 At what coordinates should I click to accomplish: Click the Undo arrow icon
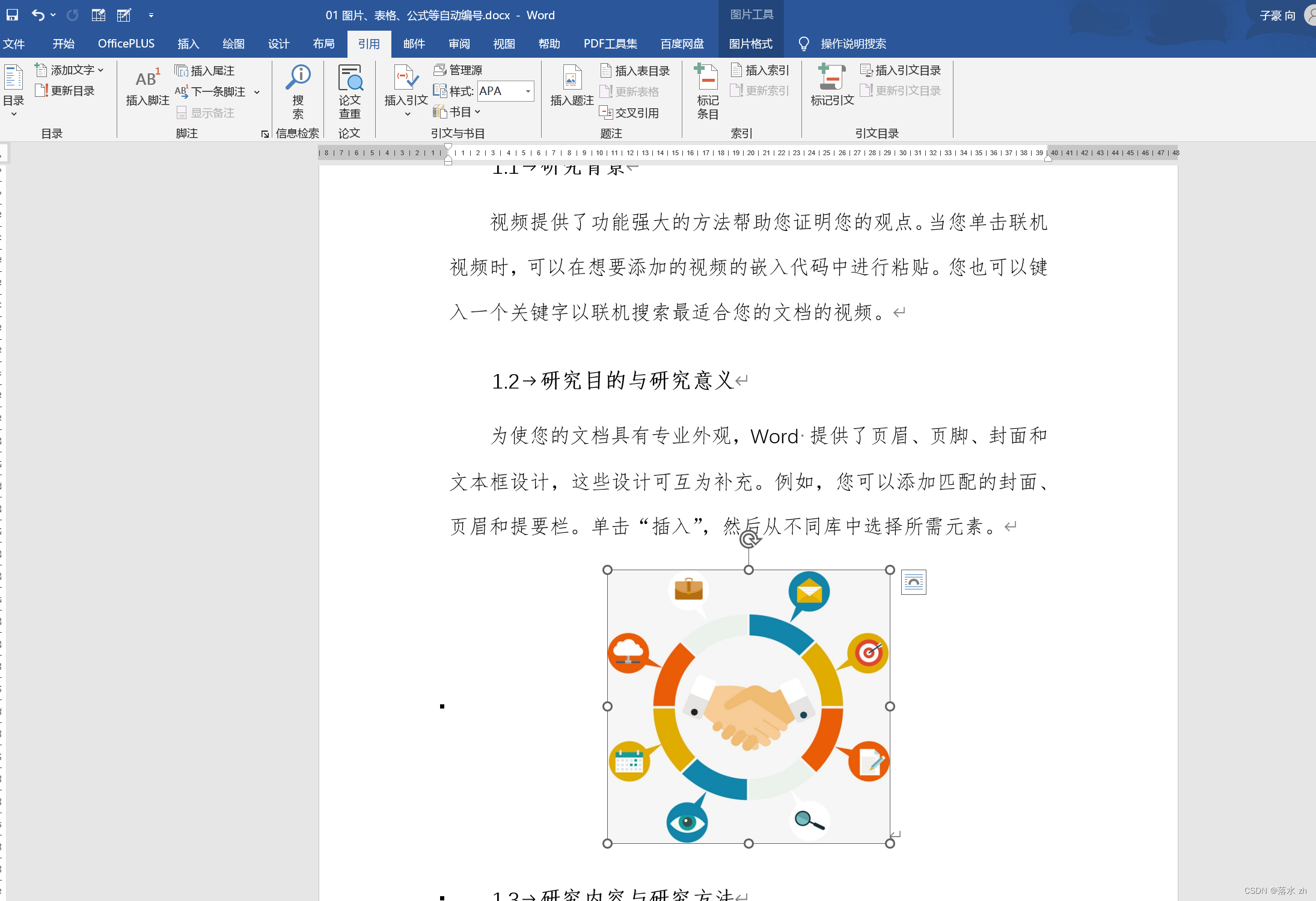[38, 15]
